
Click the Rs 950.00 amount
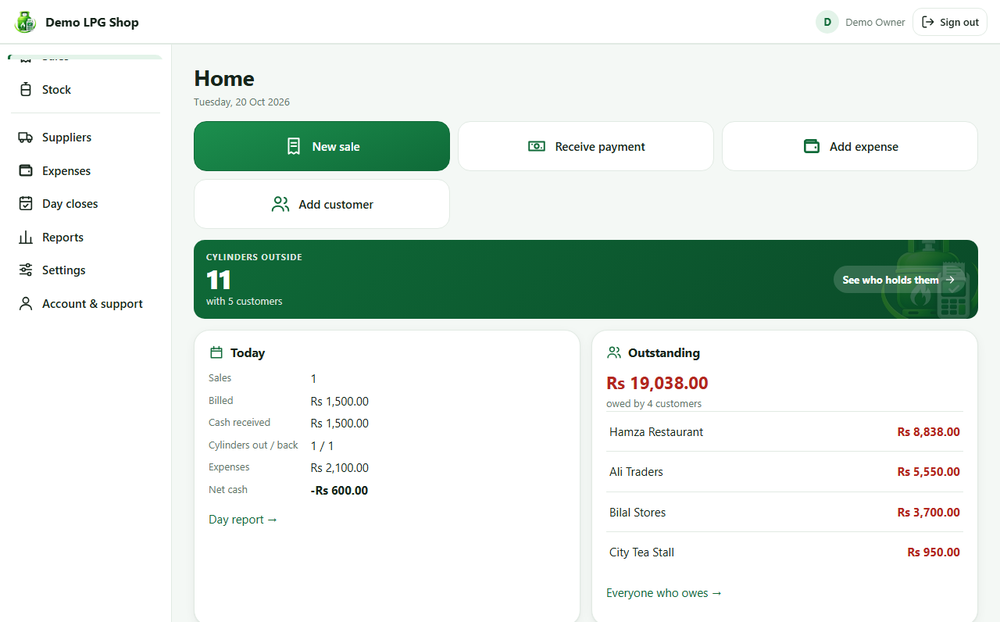pos(933,552)
